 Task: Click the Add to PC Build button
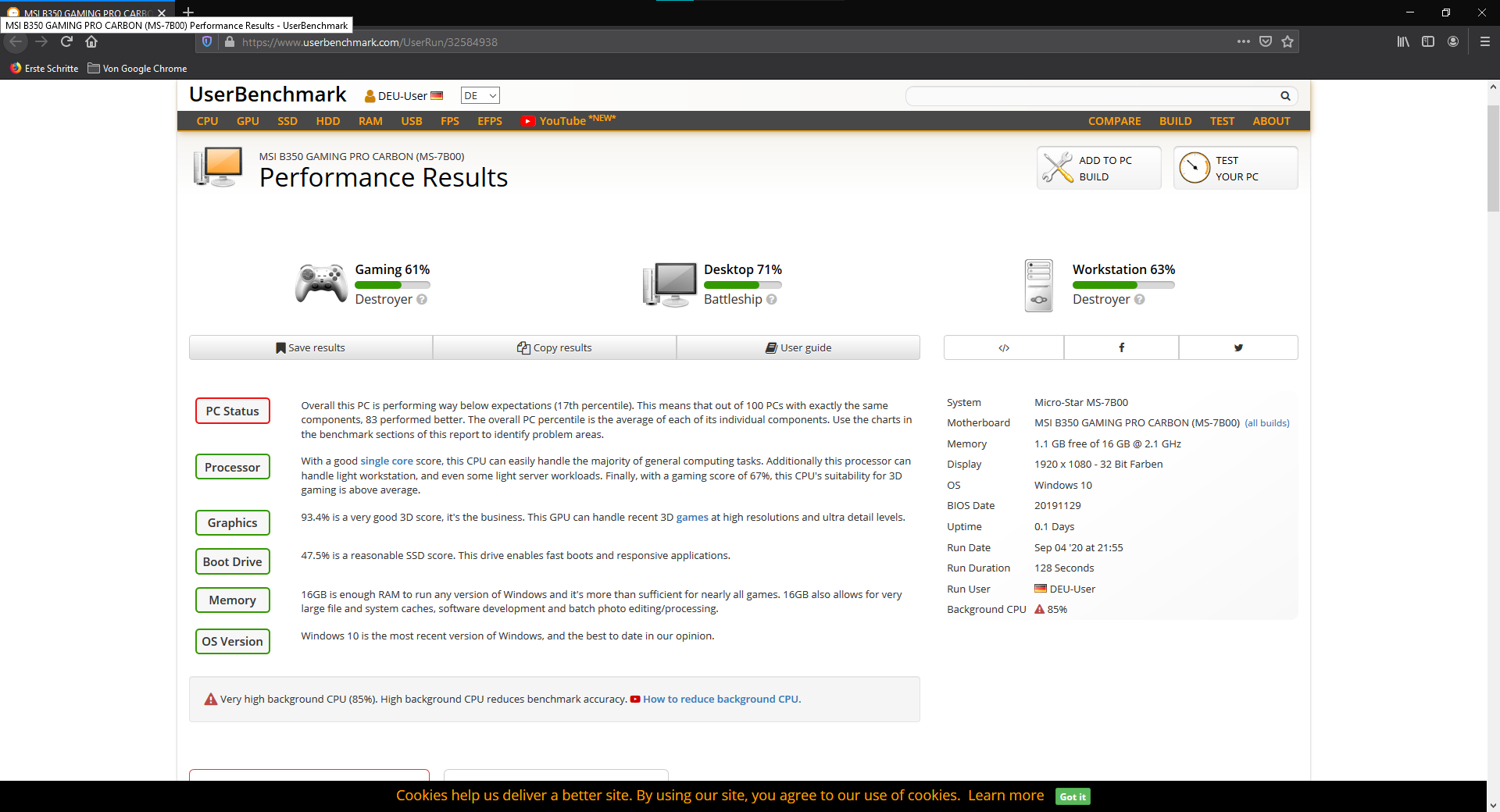pos(1099,168)
